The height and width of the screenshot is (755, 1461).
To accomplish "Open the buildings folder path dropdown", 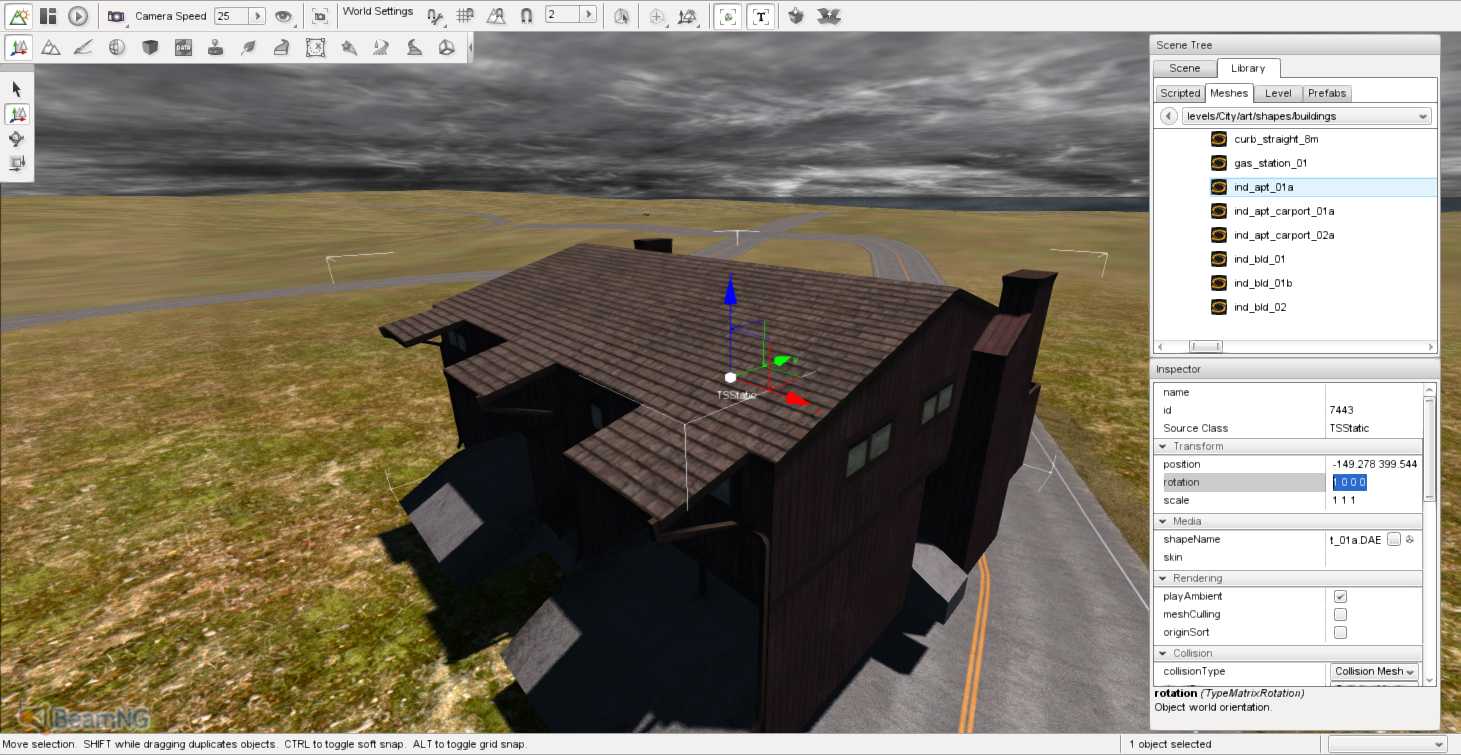I will 1306,116.
